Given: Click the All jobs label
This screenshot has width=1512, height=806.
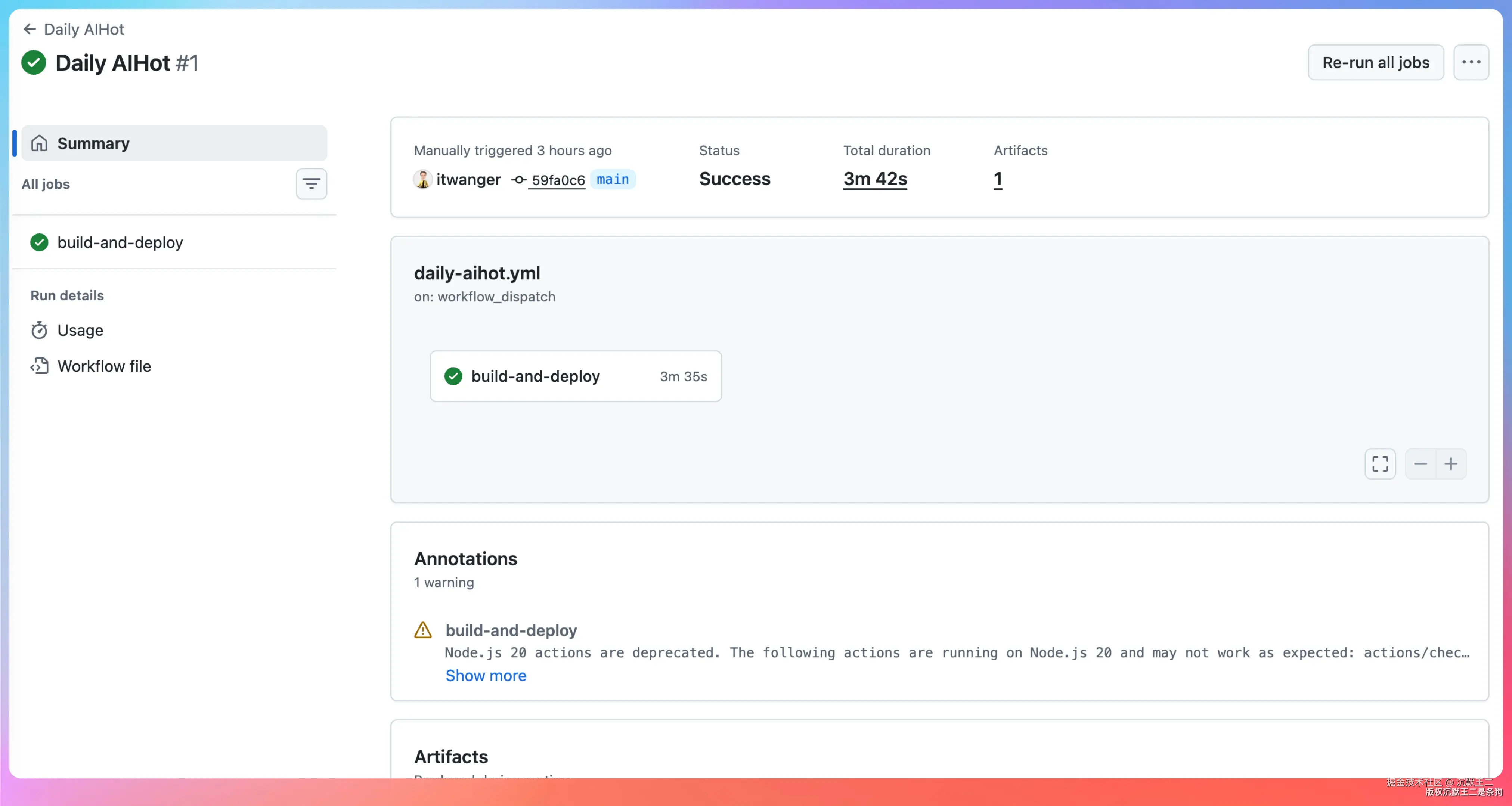Looking at the screenshot, I should [46, 185].
